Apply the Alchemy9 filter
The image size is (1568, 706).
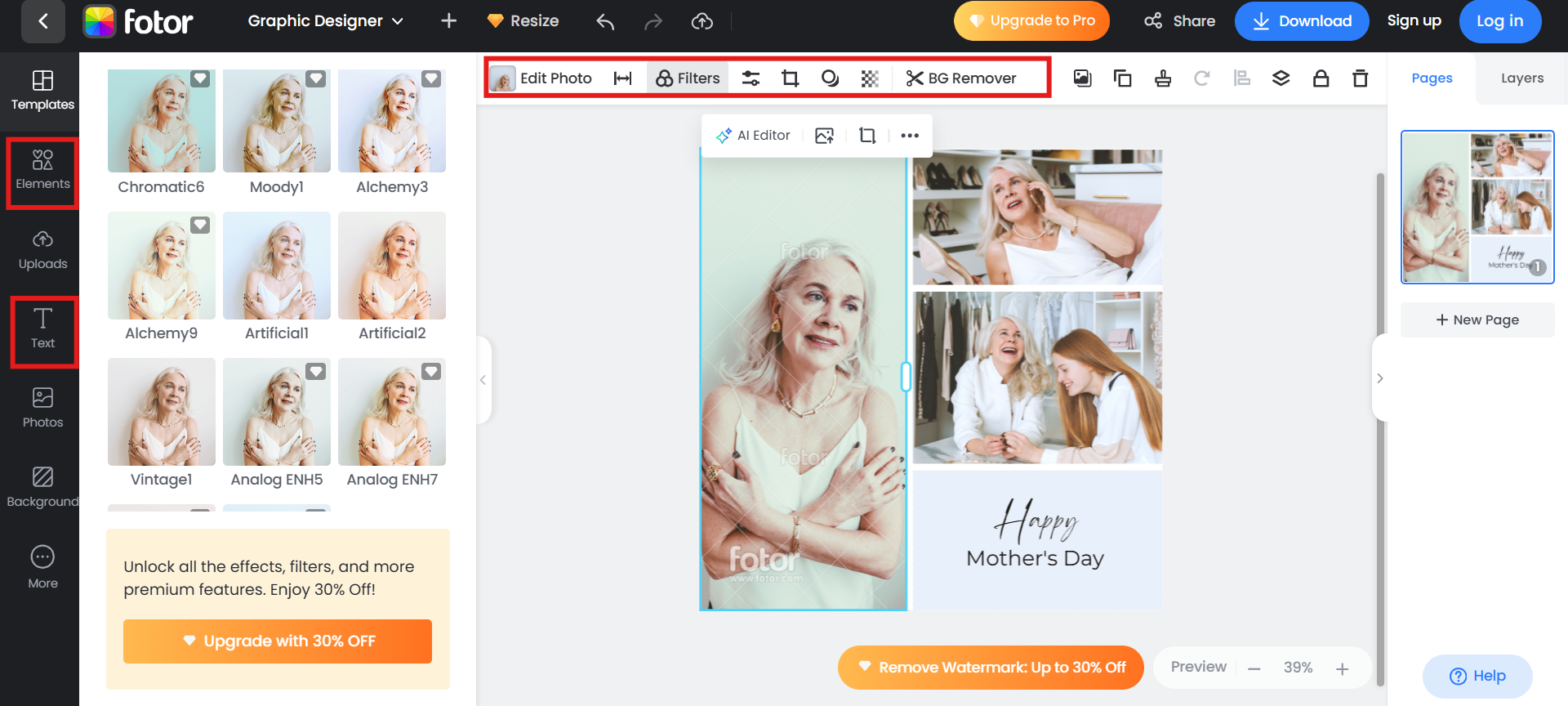point(161,266)
